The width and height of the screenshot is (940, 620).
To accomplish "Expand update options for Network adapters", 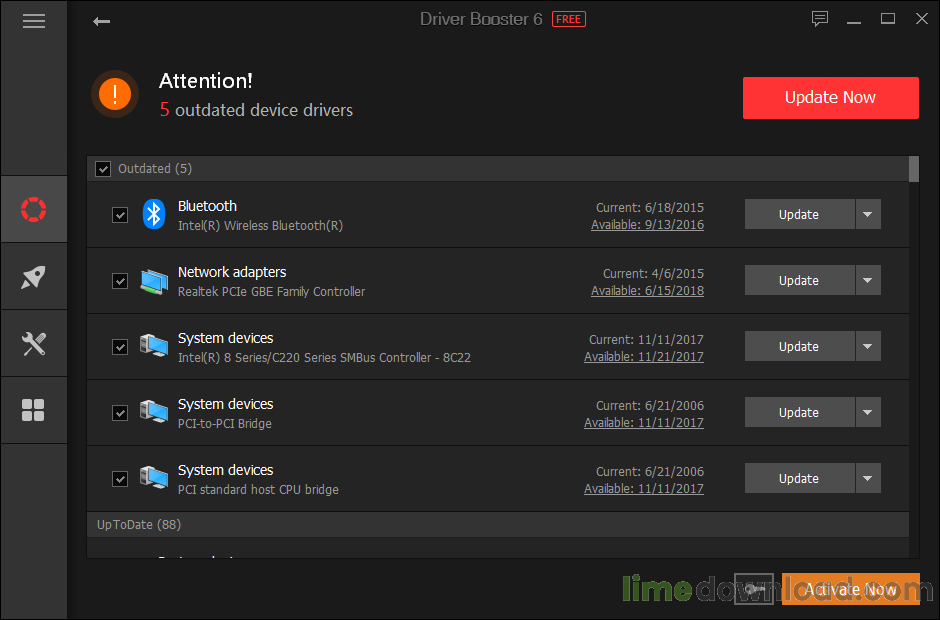I will pyautogui.click(x=867, y=280).
